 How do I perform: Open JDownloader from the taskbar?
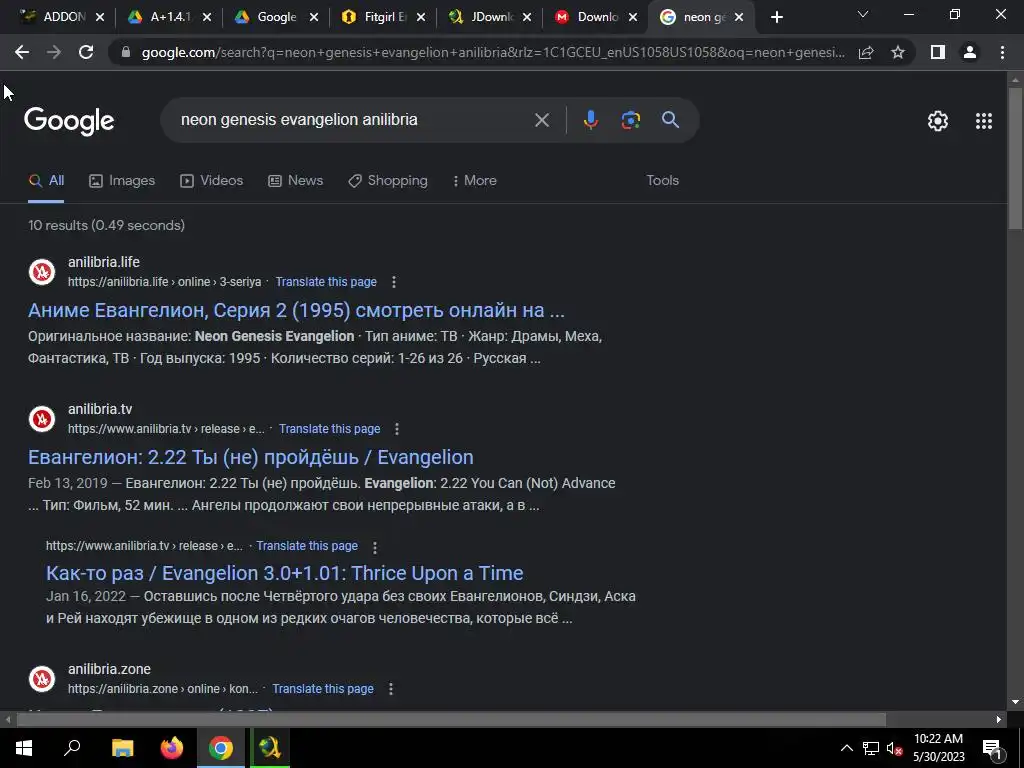pyautogui.click(x=270, y=748)
